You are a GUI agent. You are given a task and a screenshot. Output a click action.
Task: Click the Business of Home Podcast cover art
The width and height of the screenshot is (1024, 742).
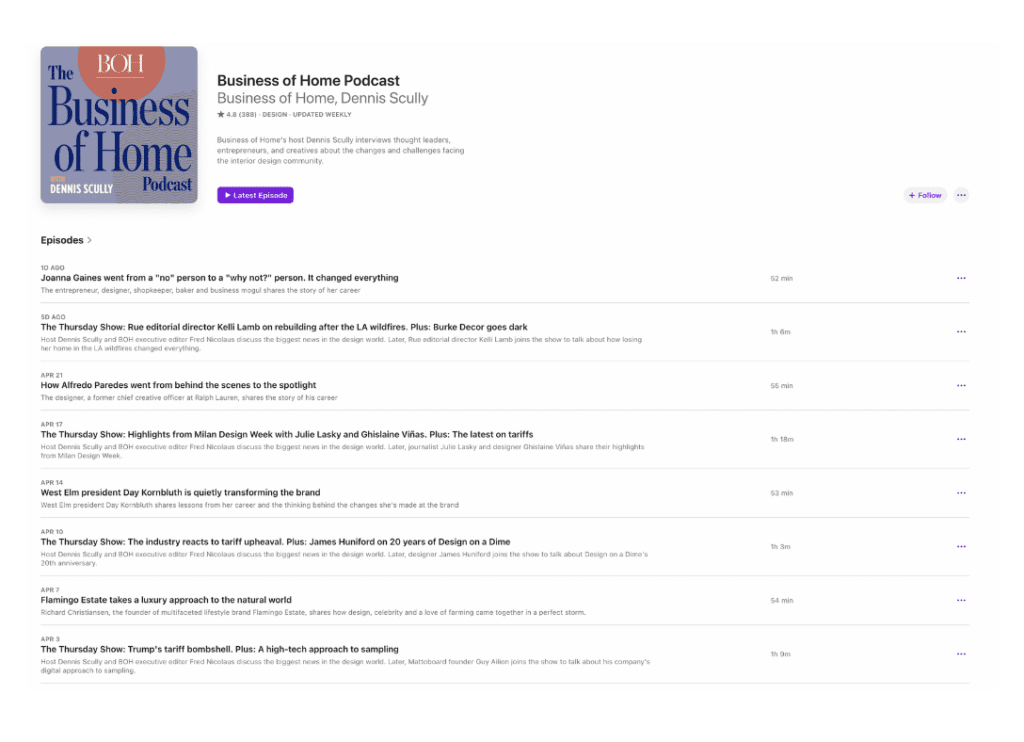tap(119, 125)
